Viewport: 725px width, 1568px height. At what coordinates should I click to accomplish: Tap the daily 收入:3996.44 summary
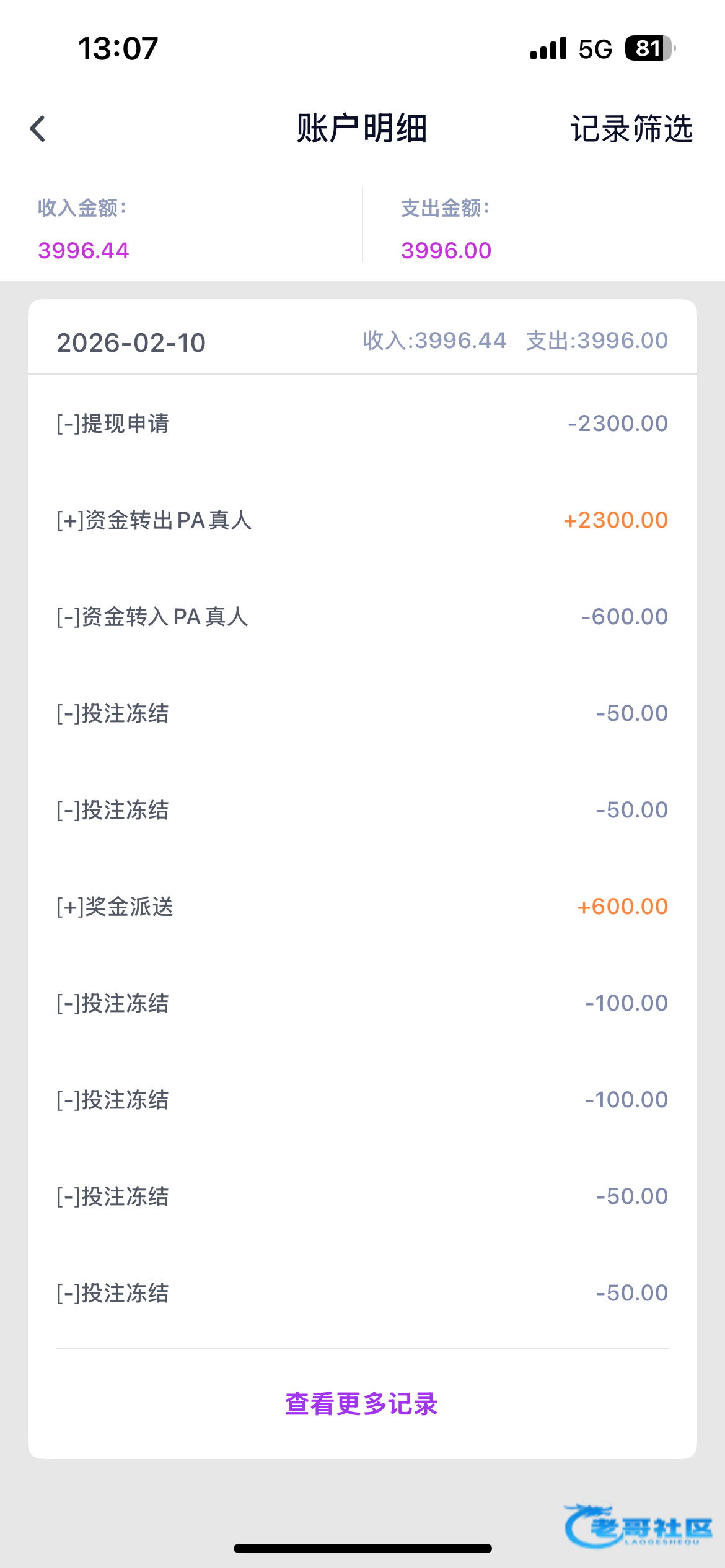pos(434,341)
